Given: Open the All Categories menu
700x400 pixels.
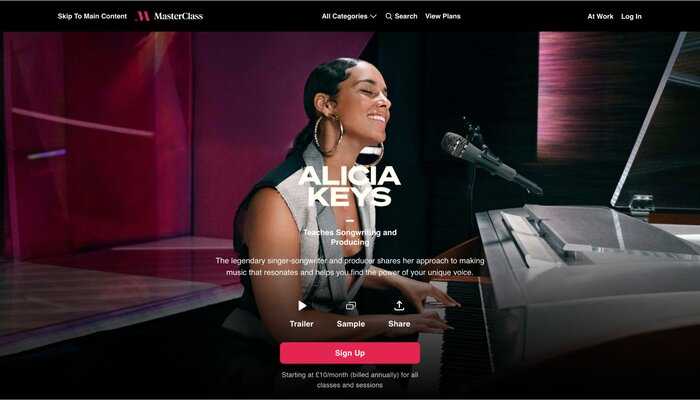Looking at the screenshot, I should [x=349, y=16].
